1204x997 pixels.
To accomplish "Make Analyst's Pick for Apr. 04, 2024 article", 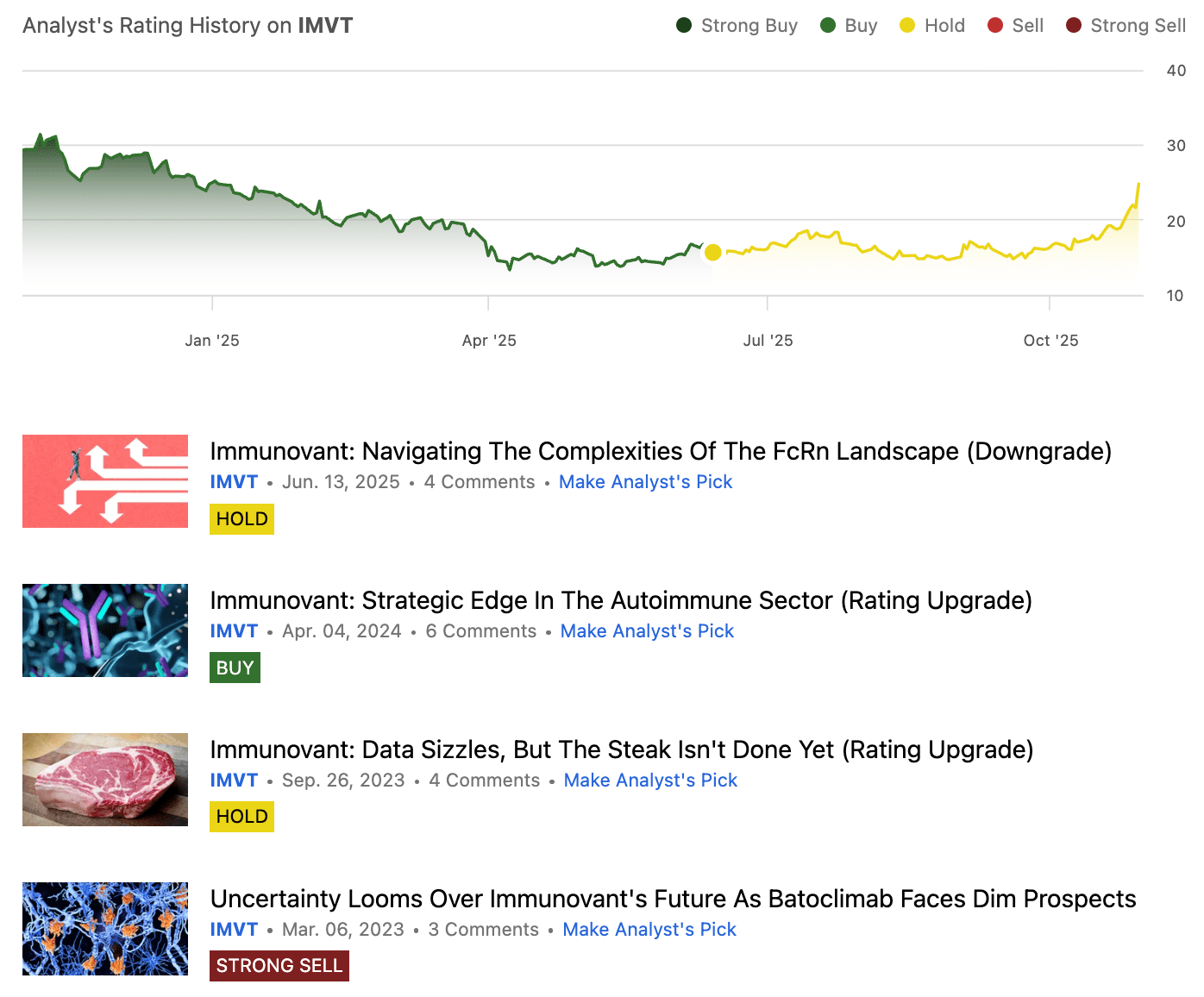I will pos(648,631).
